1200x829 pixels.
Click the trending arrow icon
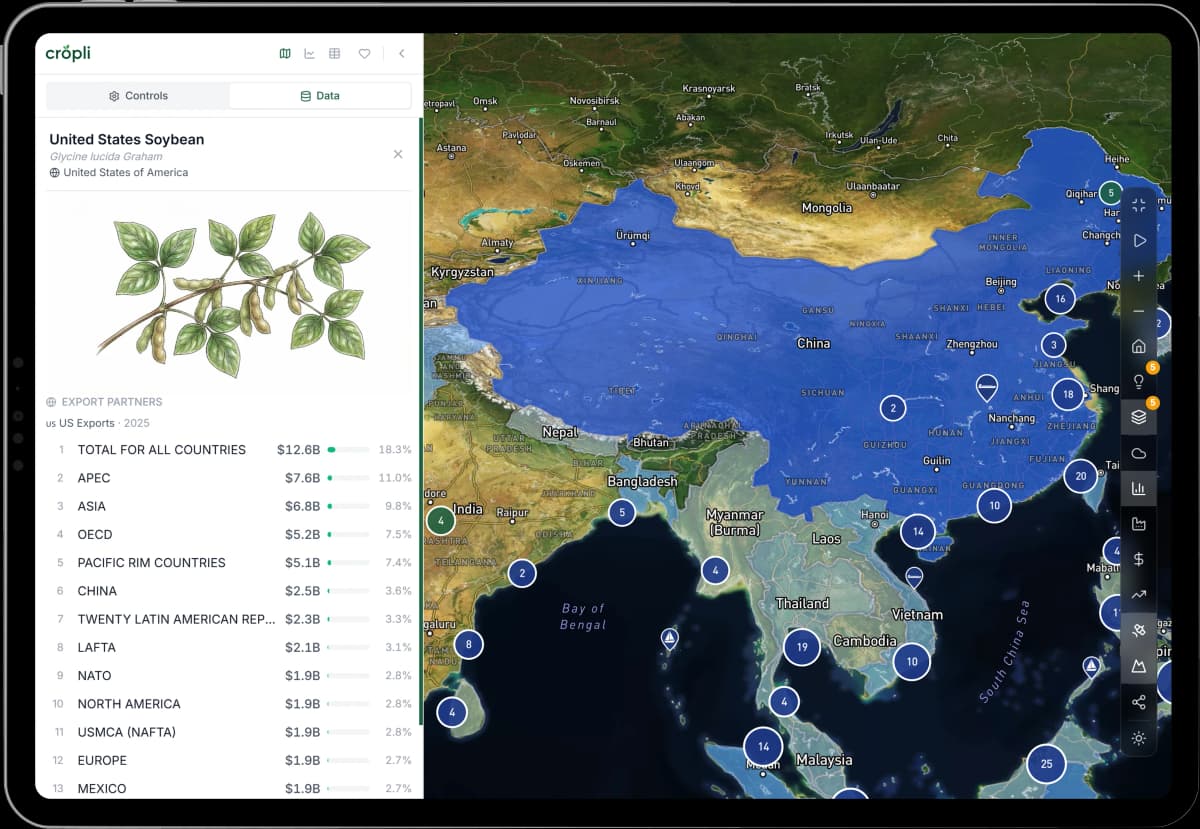[x=1139, y=595]
